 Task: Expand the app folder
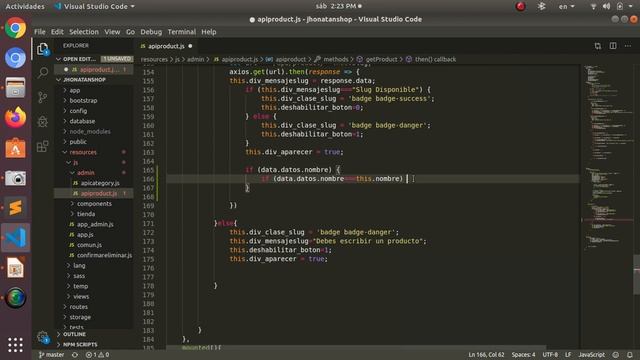pos(74,90)
